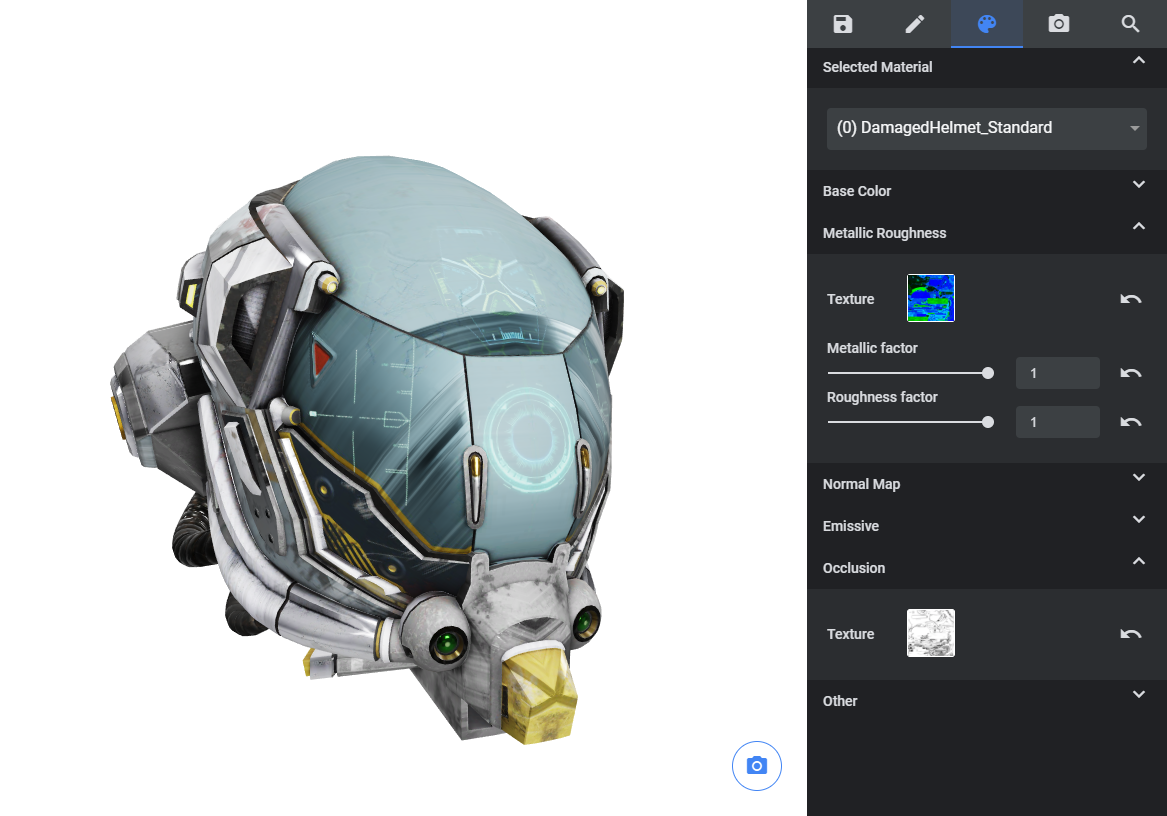The width and height of the screenshot is (1167, 816).
Task: Reset the Roughness factor using its undo icon
Action: pyautogui.click(x=1130, y=421)
